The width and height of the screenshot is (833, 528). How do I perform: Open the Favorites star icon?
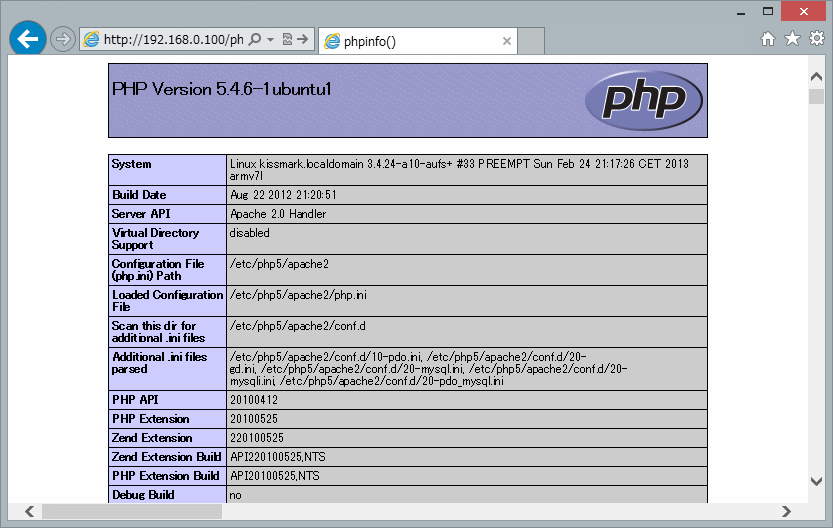[x=792, y=39]
